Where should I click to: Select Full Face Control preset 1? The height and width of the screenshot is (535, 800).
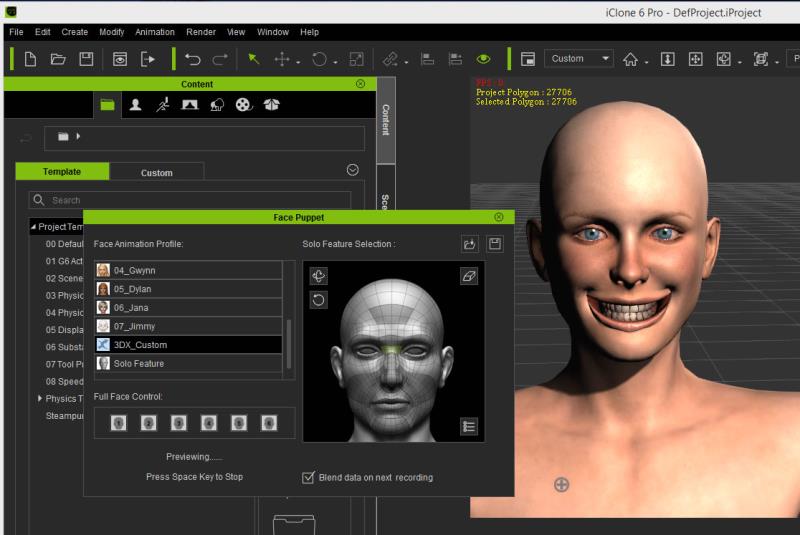pos(118,423)
